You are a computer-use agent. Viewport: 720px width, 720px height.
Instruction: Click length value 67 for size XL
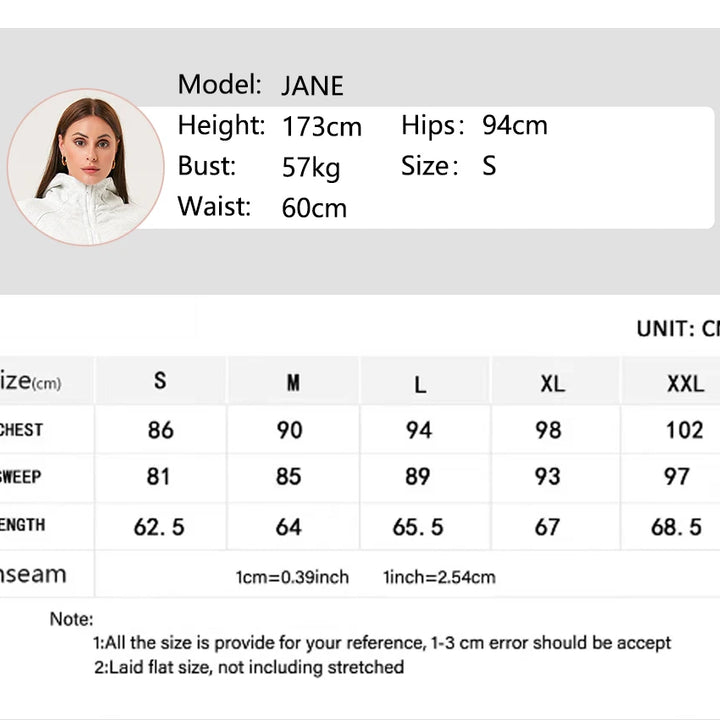click(x=547, y=526)
